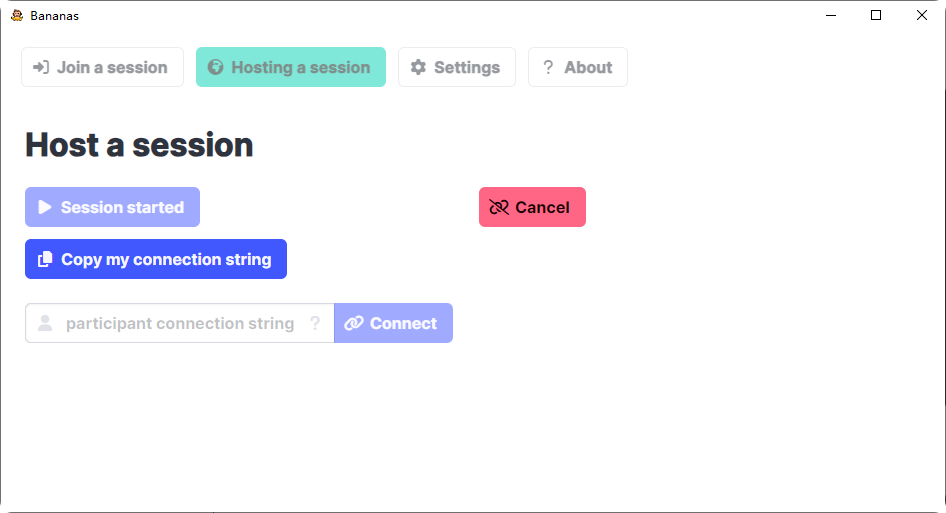Click the gear icon beside Settings
The width and height of the screenshot is (946, 513).
click(418, 68)
